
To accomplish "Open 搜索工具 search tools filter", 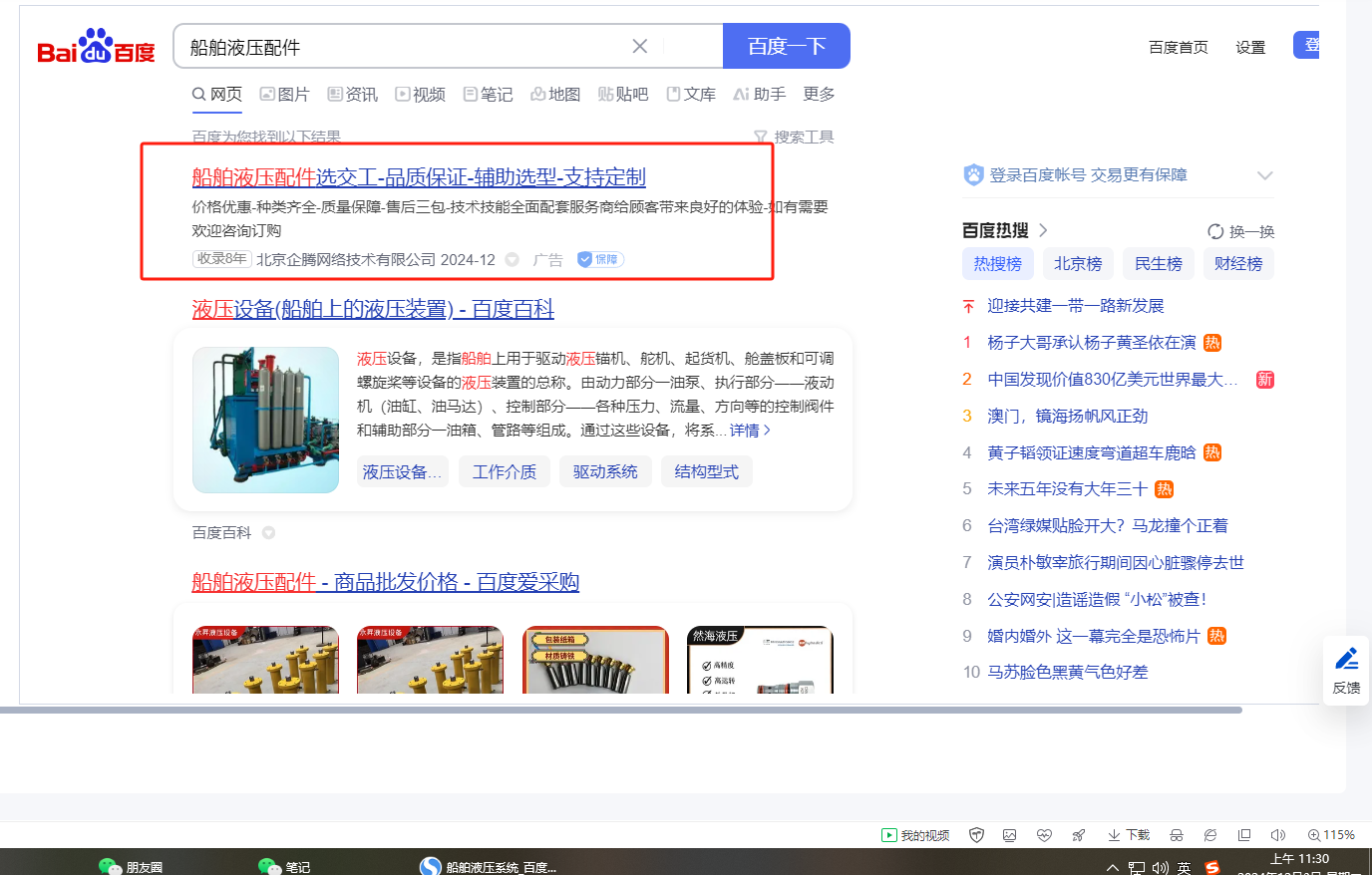I will coord(795,137).
